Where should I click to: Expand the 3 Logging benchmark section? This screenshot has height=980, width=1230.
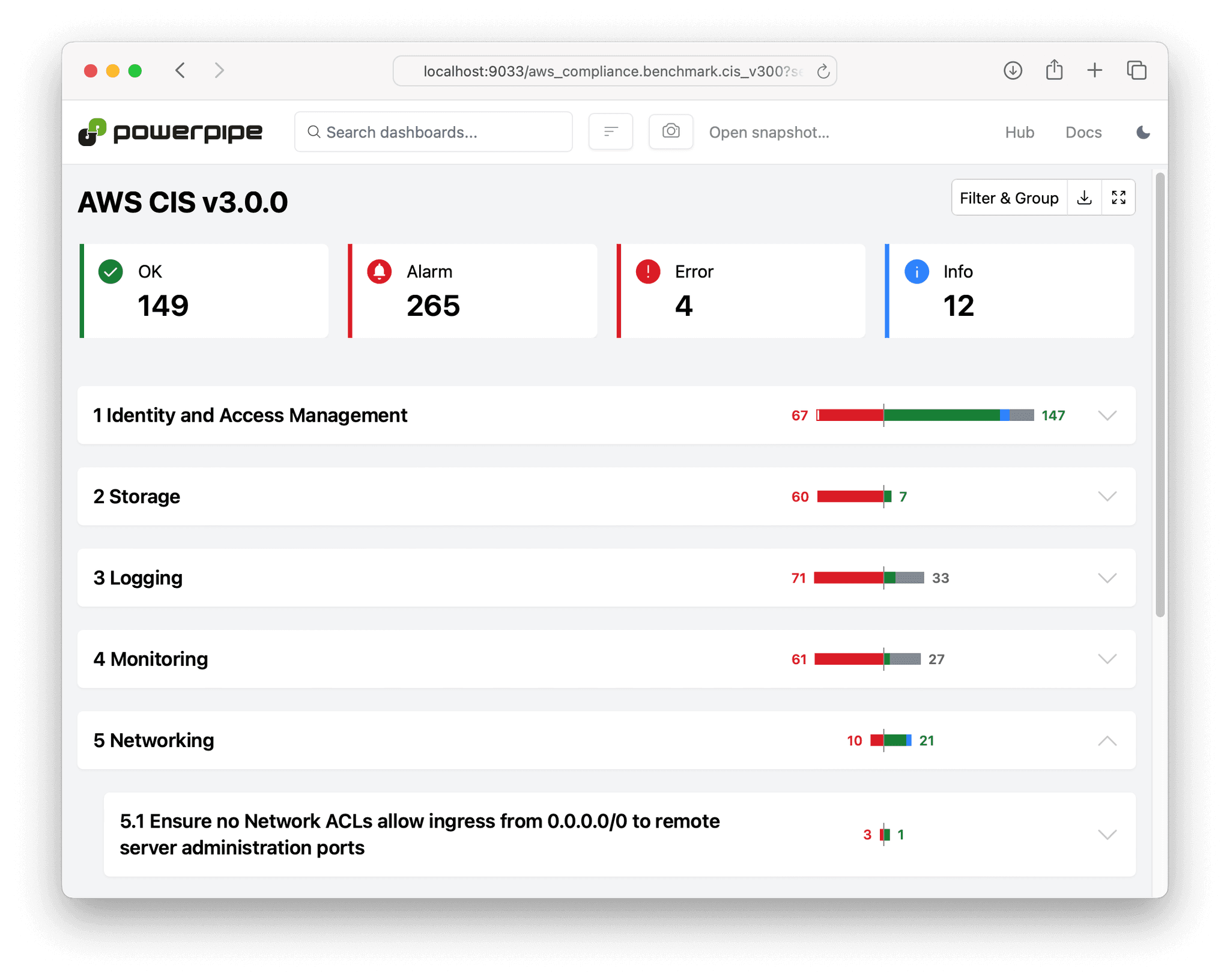[x=1107, y=578]
